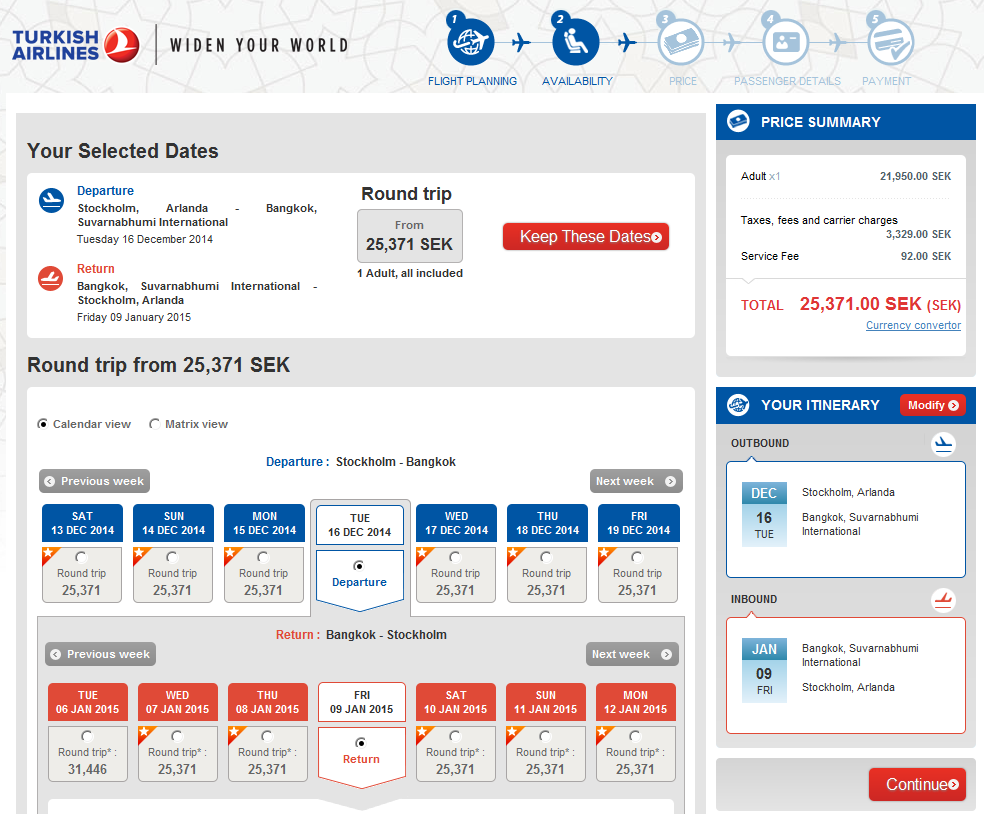This screenshot has height=814, width=984.
Task: Choose Wed 17 Dec 2014 departure radio
Action: coord(455,557)
